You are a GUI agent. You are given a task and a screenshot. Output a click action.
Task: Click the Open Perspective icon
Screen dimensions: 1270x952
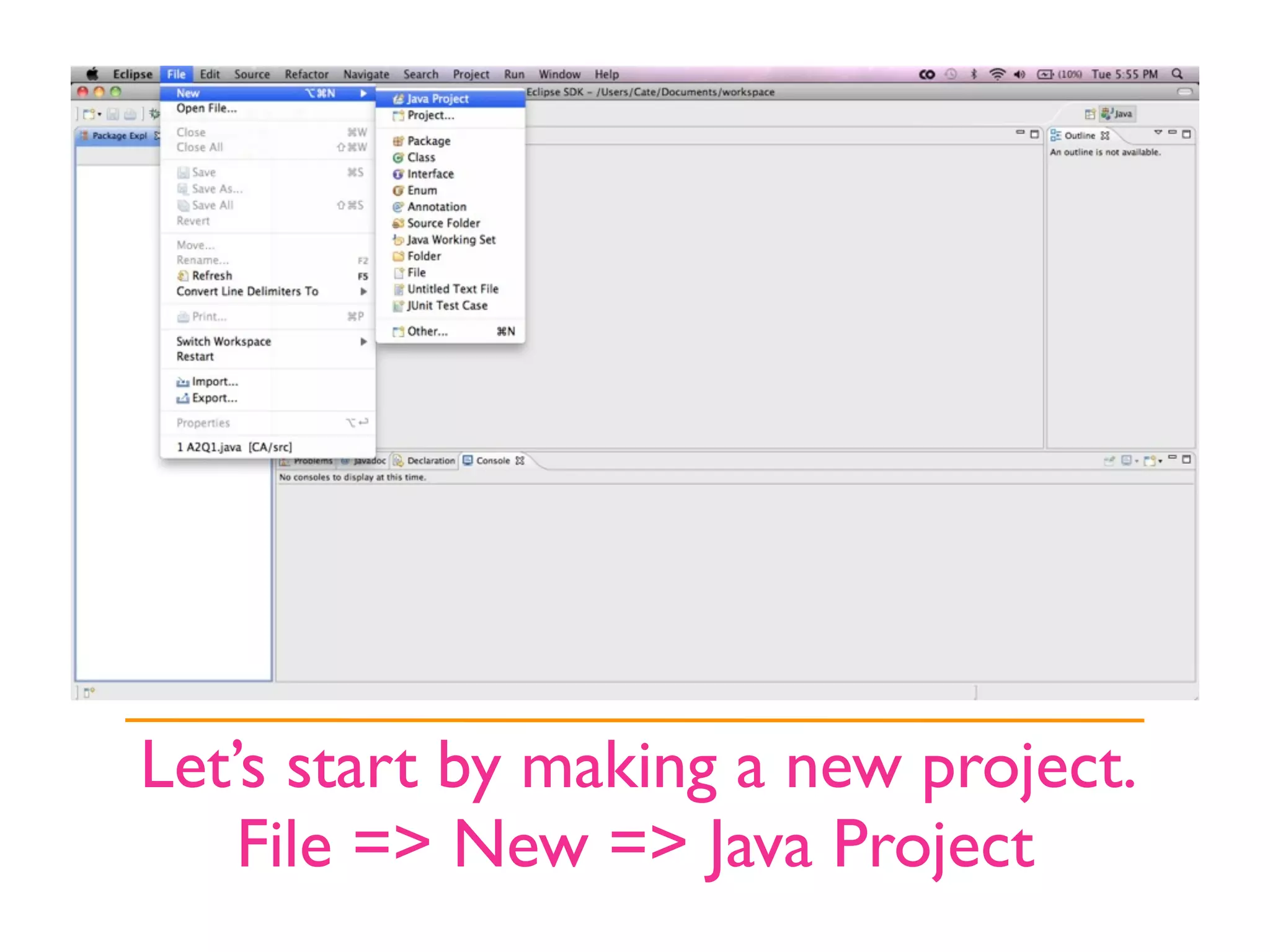click(x=1090, y=114)
